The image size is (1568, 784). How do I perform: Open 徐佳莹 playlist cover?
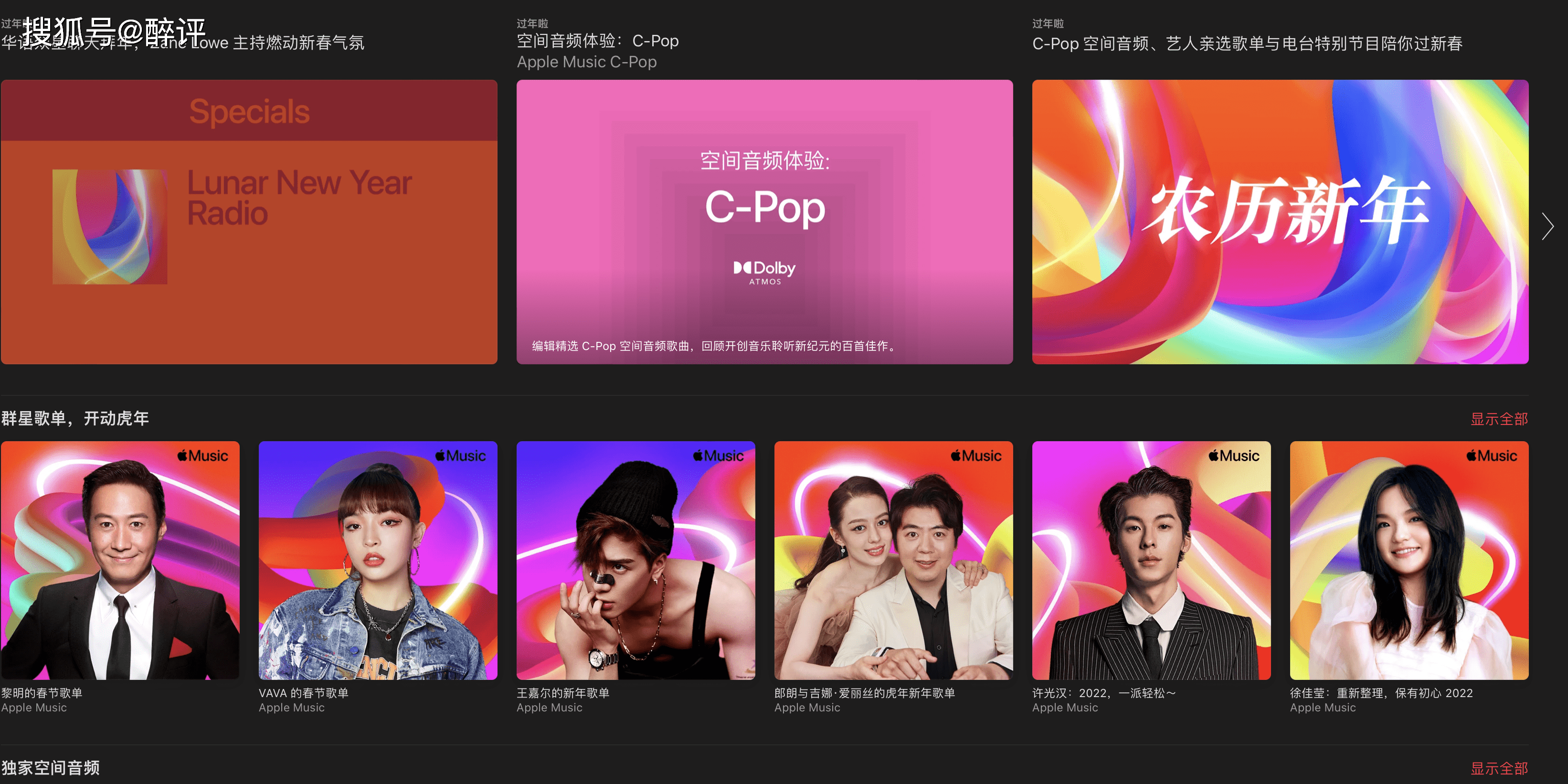point(1409,560)
